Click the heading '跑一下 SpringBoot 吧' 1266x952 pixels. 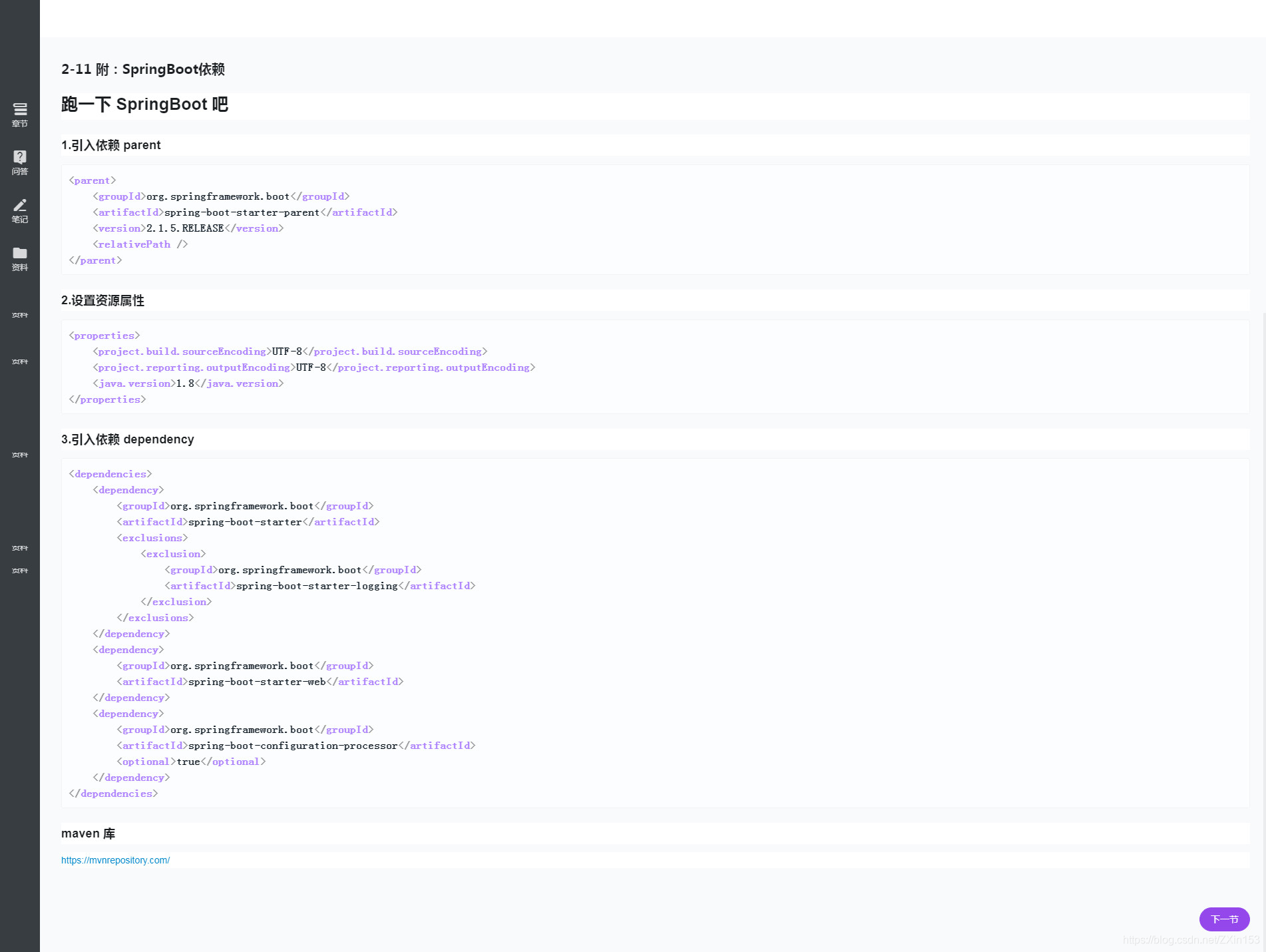144,105
